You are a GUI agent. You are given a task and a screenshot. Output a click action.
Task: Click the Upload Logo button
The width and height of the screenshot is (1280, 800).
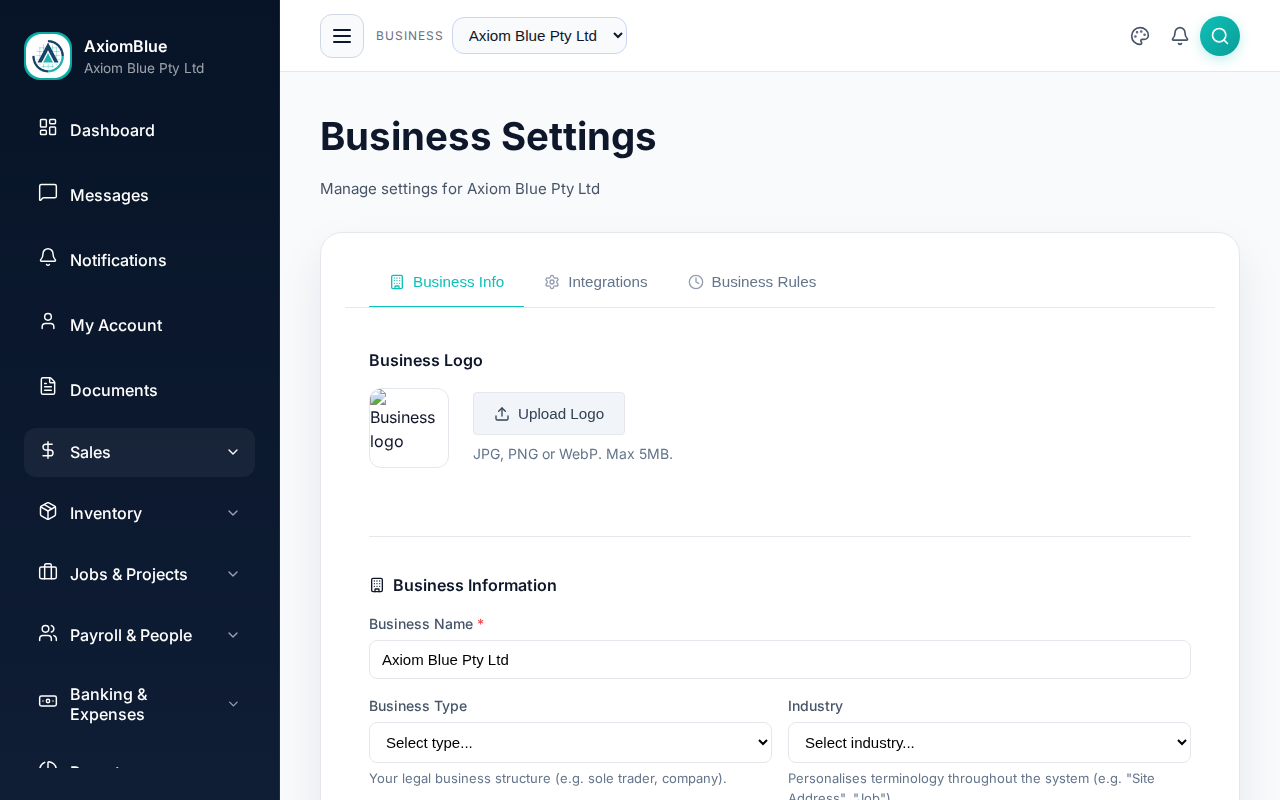(x=549, y=414)
